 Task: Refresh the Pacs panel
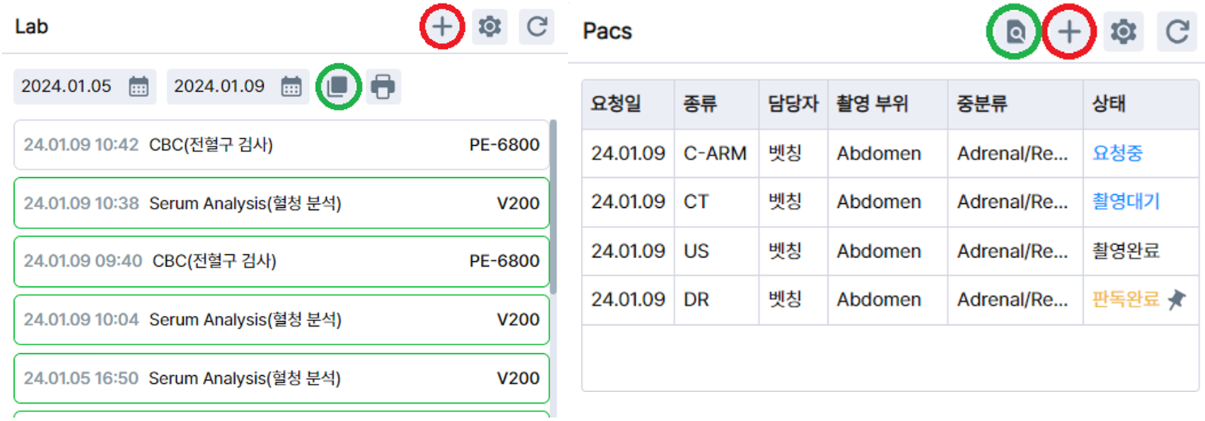1177,32
